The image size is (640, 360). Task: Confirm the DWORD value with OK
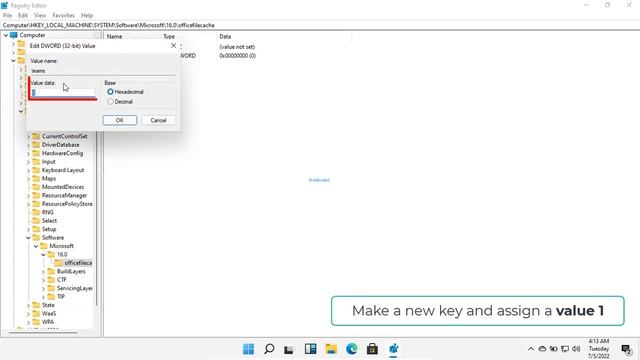tap(120, 120)
